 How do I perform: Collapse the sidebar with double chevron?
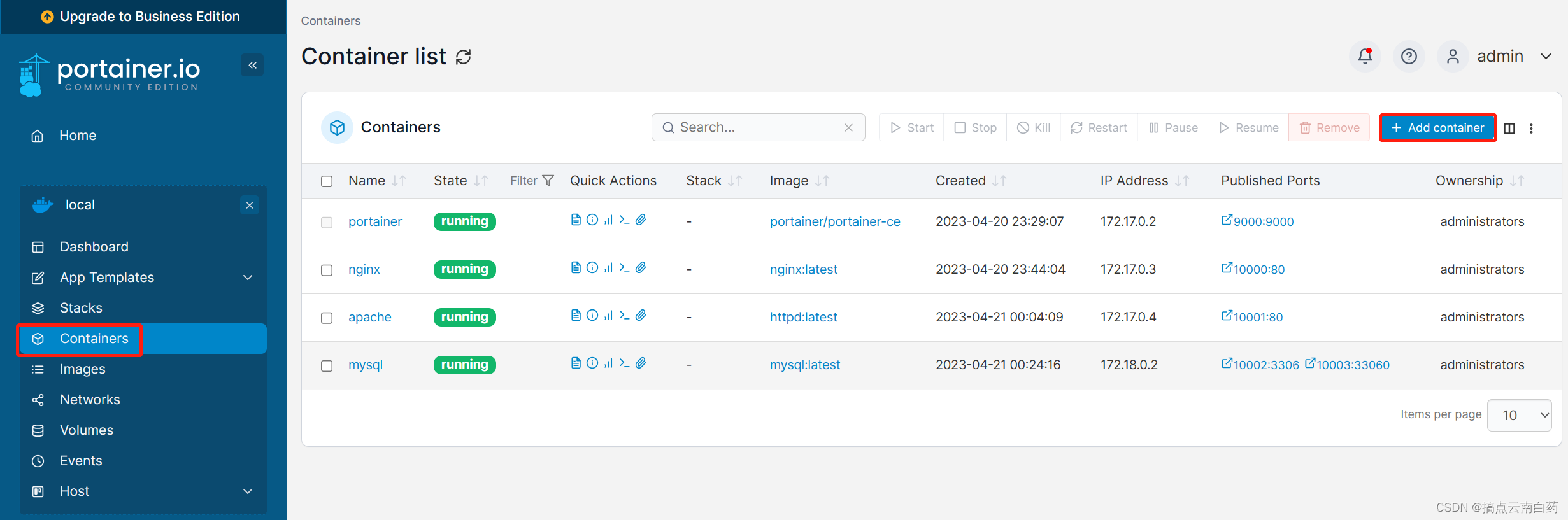[252, 65]
